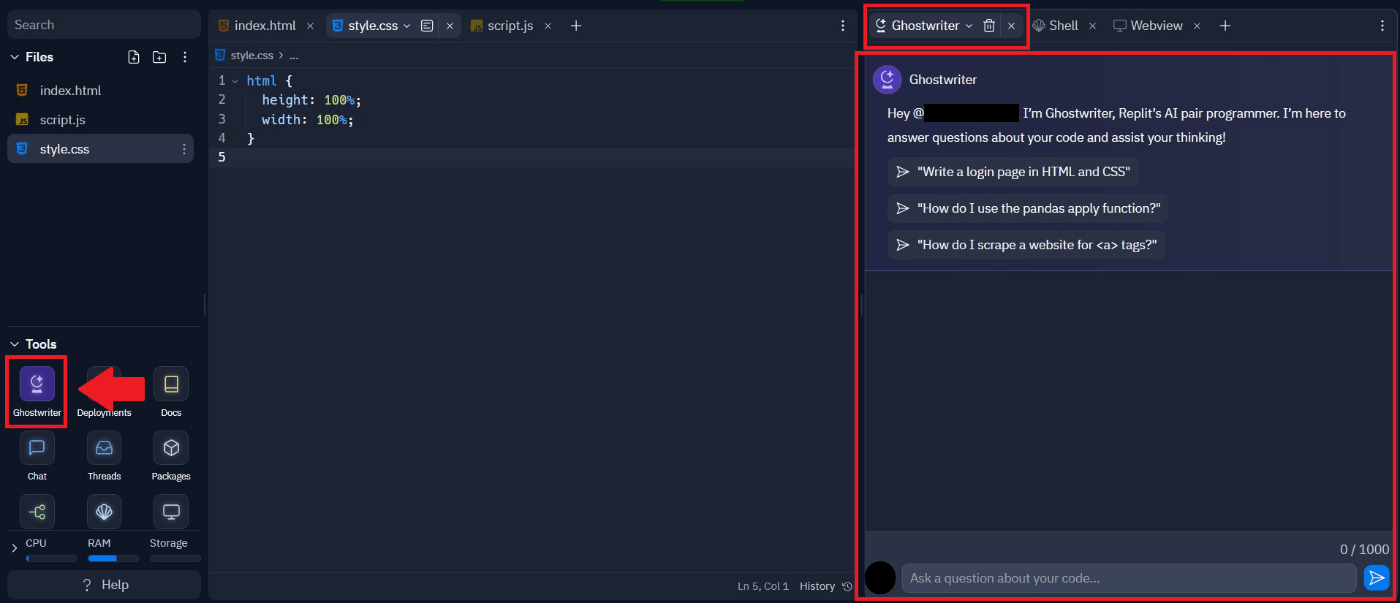This screenshot has height=603, width=1400.
Task: Click the CPU usage bar
Action: point(51,558)
